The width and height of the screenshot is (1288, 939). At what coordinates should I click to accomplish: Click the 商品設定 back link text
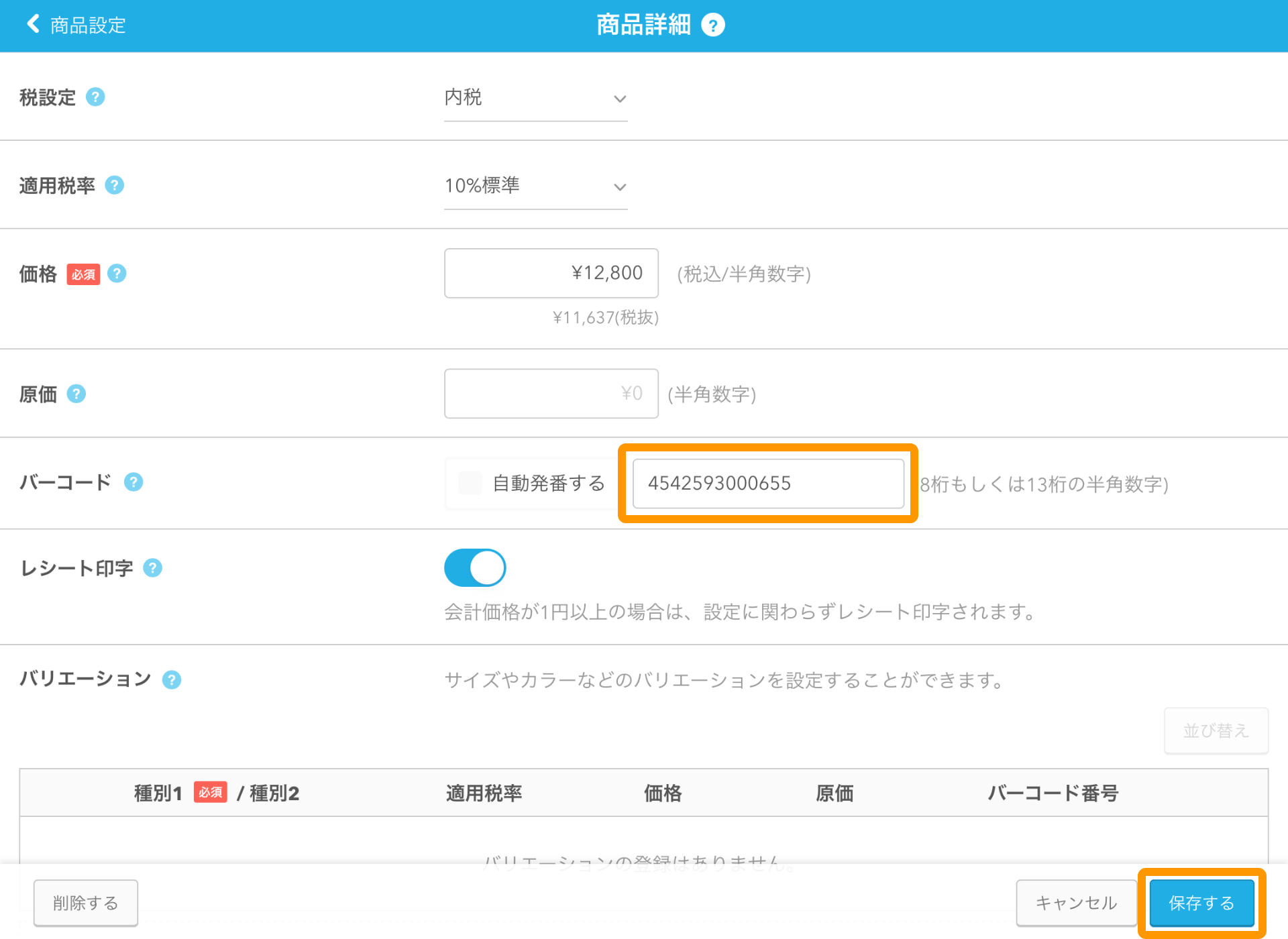coord(88,25)
